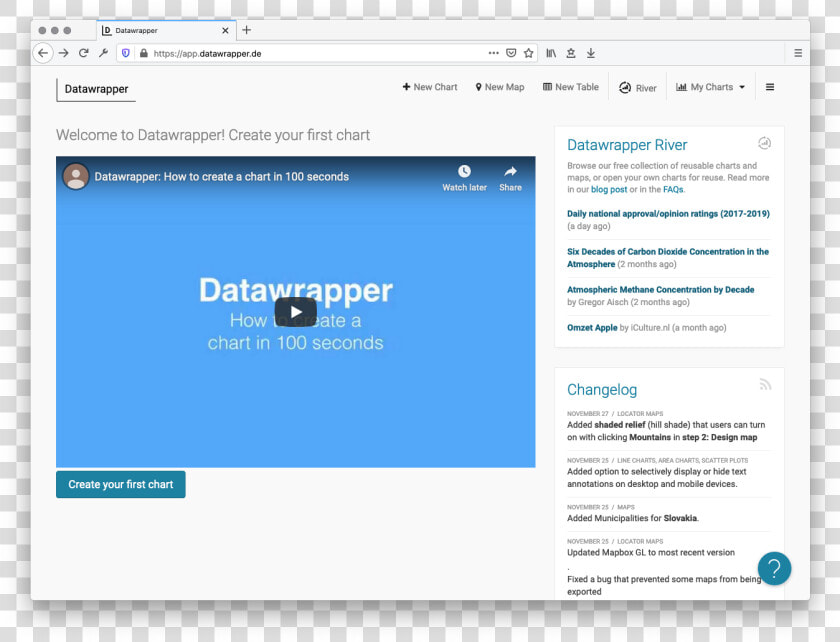The height and width of the screenshot is (642, 840).
Task: Play the Datawrapper tutorial video
Action: [296, 312]
